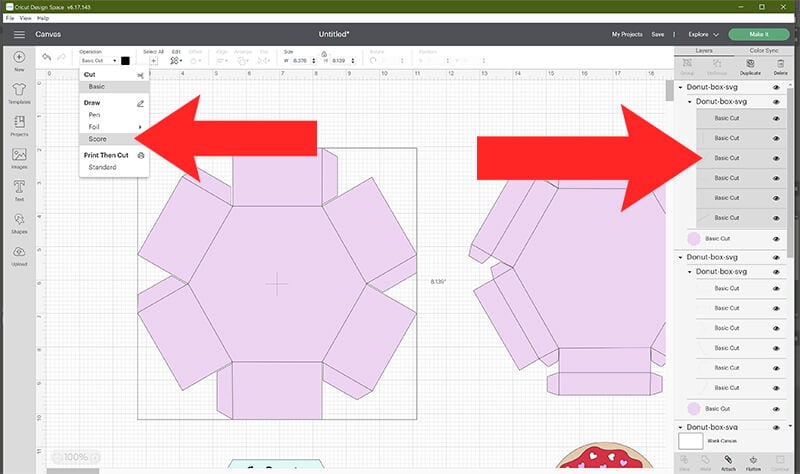Collapse the second nested Donut-box-svg subgroup
The width and height of the screenshot is (800, 474).
click(x=690, y=272)
